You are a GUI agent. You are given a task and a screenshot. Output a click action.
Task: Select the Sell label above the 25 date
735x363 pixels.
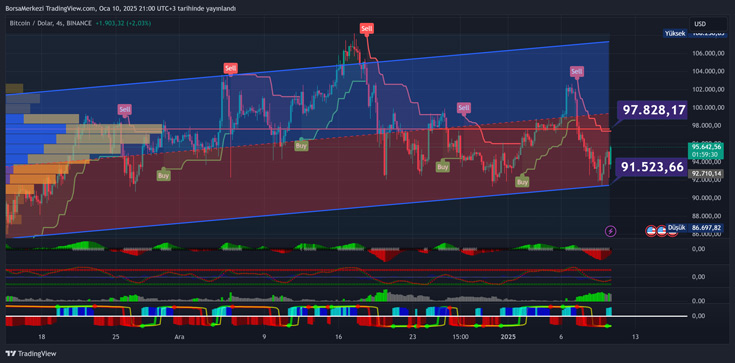(x=124, y=110)
